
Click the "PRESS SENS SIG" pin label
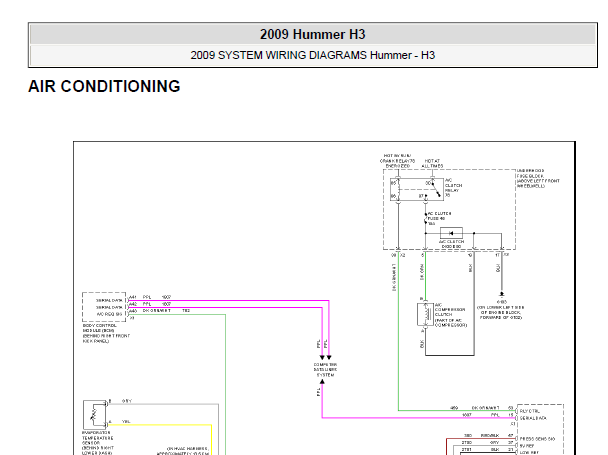537,439
